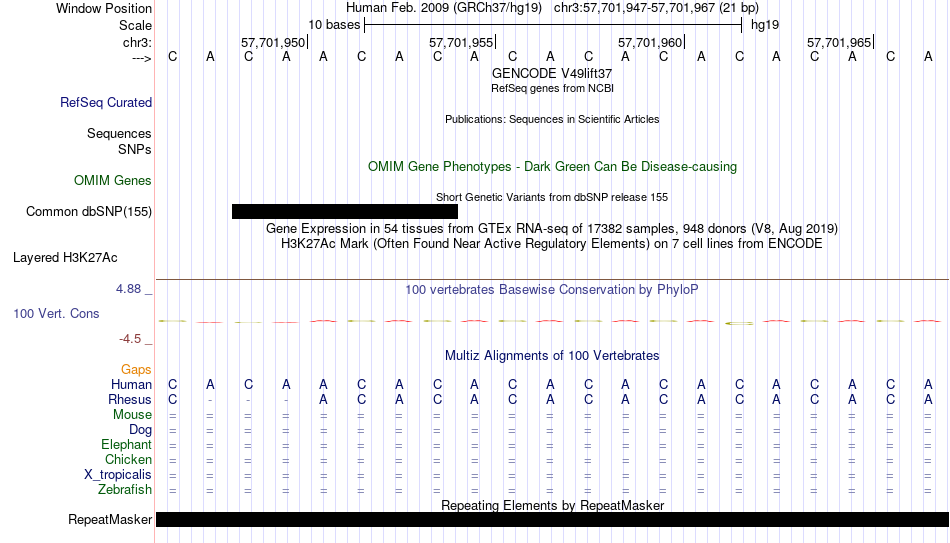The width and height of the screenshot is (950, 543).
Task: Click the Human alignment row label
Action: (x=131, y=385)
